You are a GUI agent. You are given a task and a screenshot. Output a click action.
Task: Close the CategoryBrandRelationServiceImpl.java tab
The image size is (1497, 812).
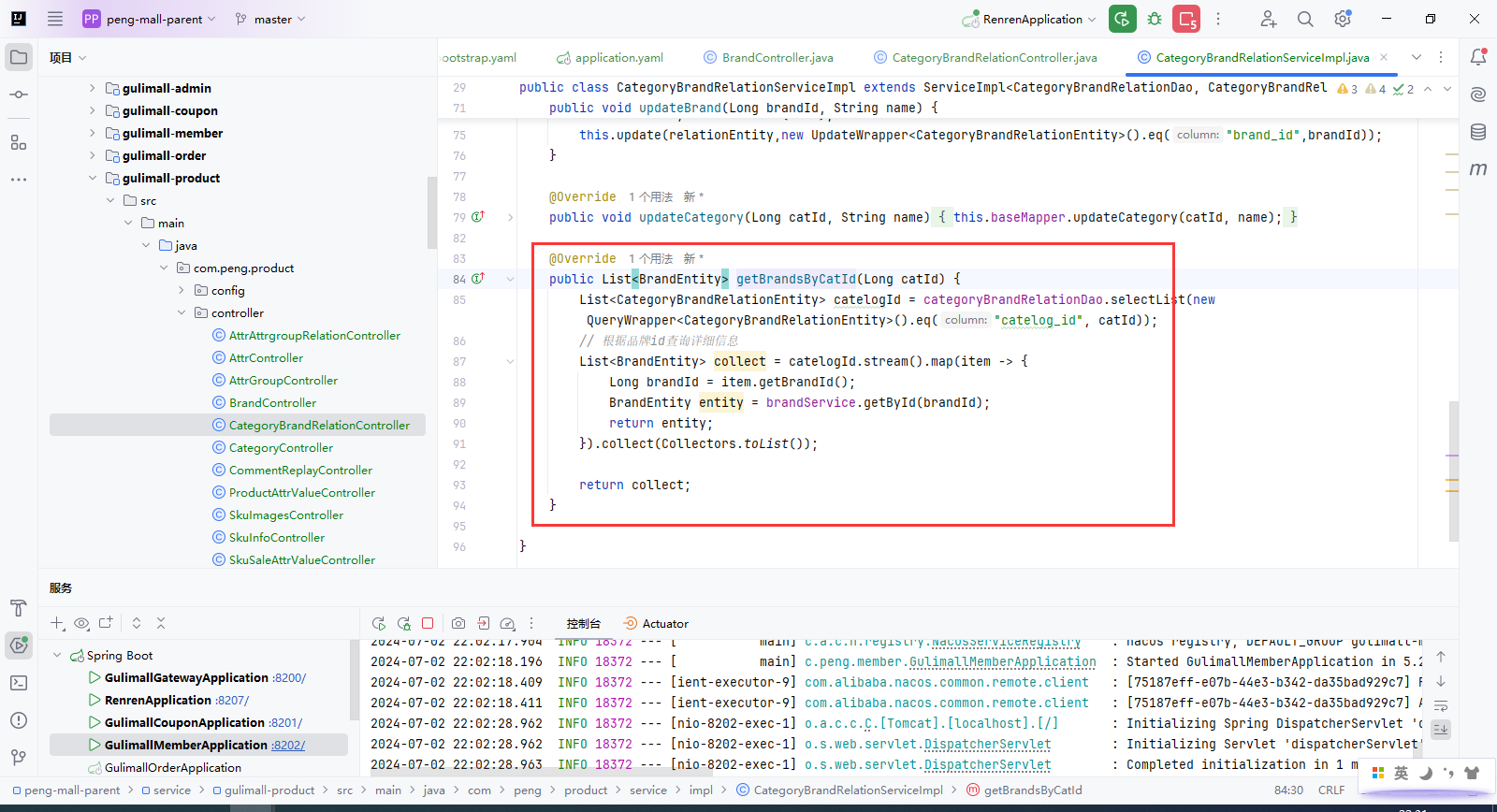(x=1384, y=57)
